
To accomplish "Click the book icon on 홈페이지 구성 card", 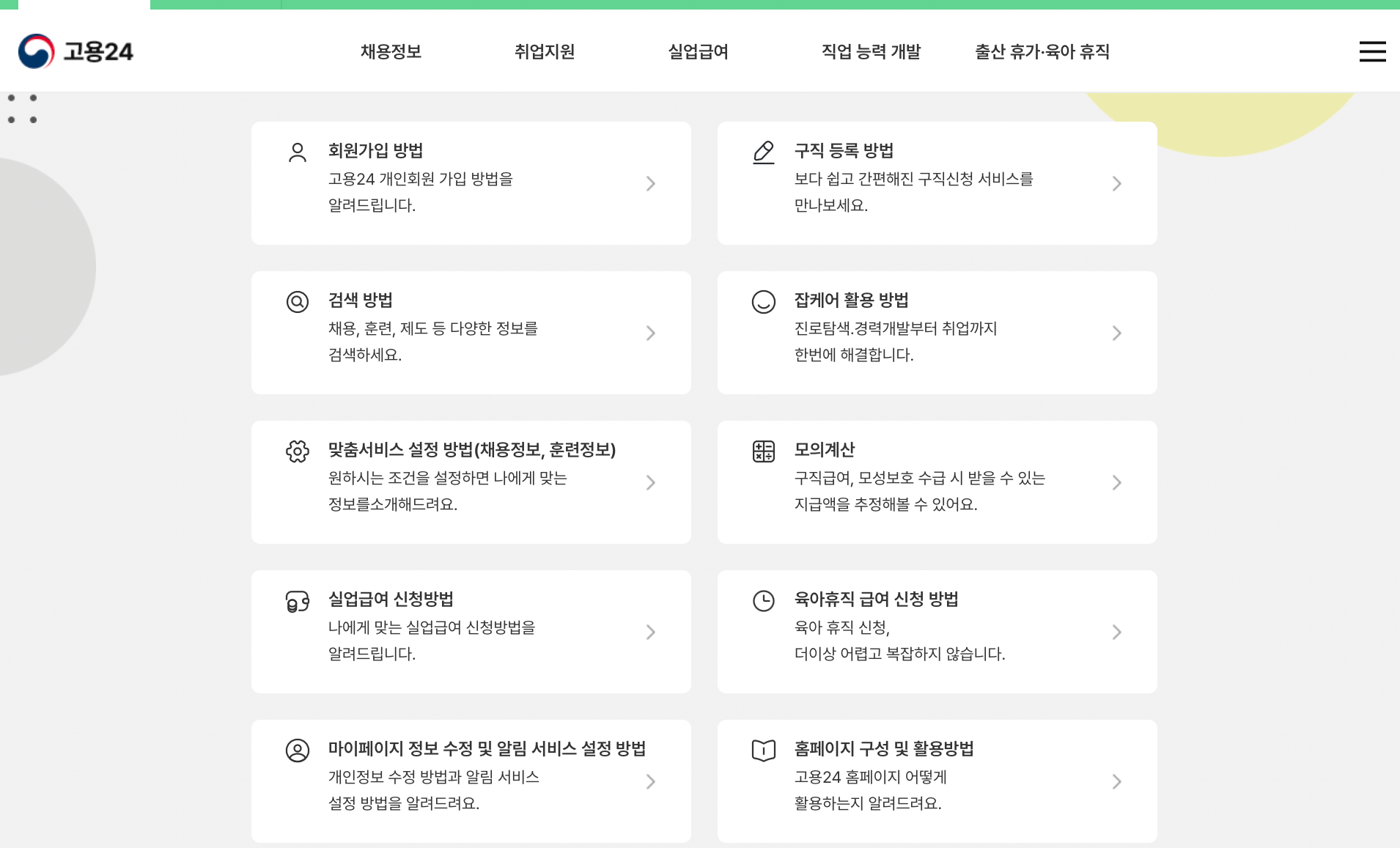I will pyautogui.click(x=765, y=750).
